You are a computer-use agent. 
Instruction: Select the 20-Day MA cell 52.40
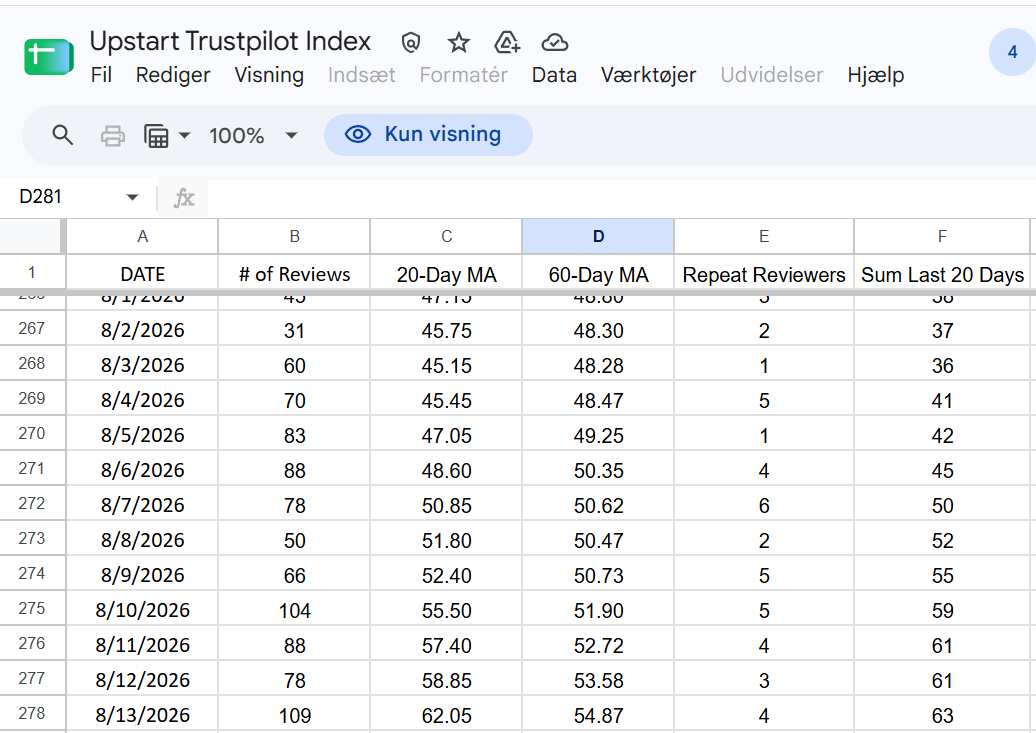pyautogui.click(x=446, y=575)
